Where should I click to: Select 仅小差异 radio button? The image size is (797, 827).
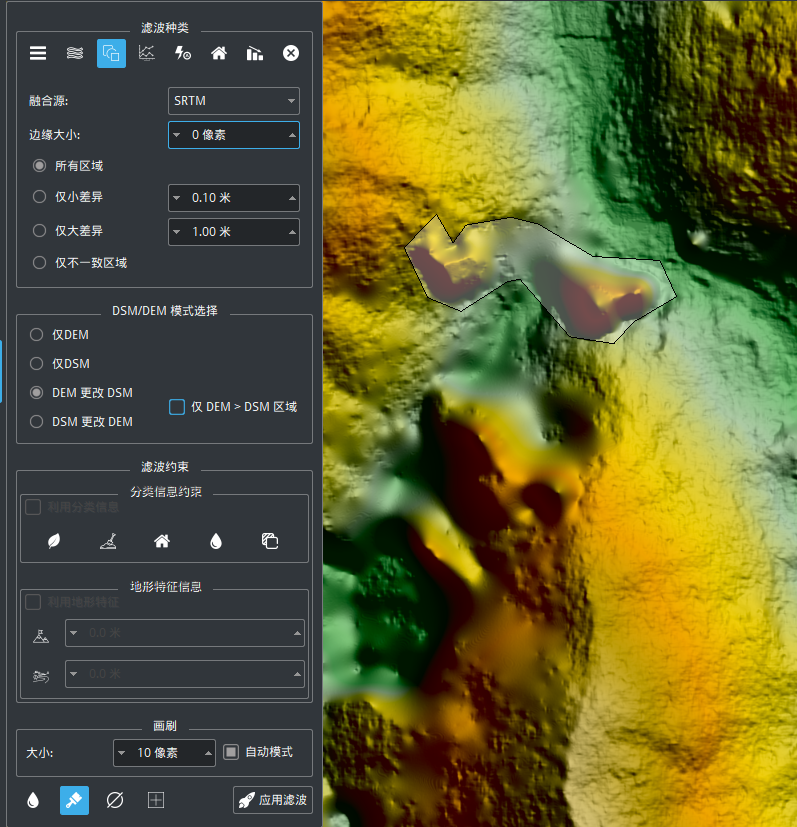(39, 197)
